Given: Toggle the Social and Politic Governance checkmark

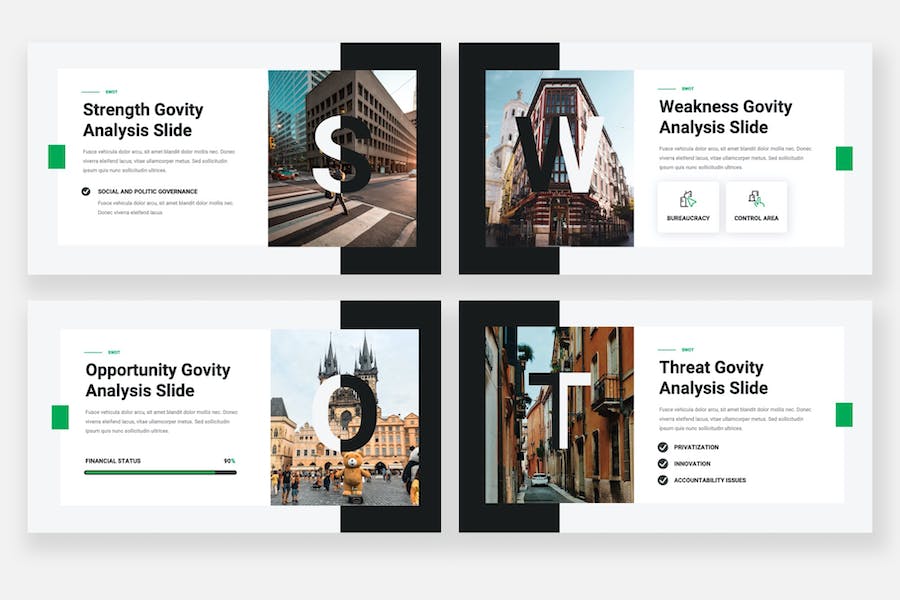Looking at the screenshot, I should [x=86, y=191].
